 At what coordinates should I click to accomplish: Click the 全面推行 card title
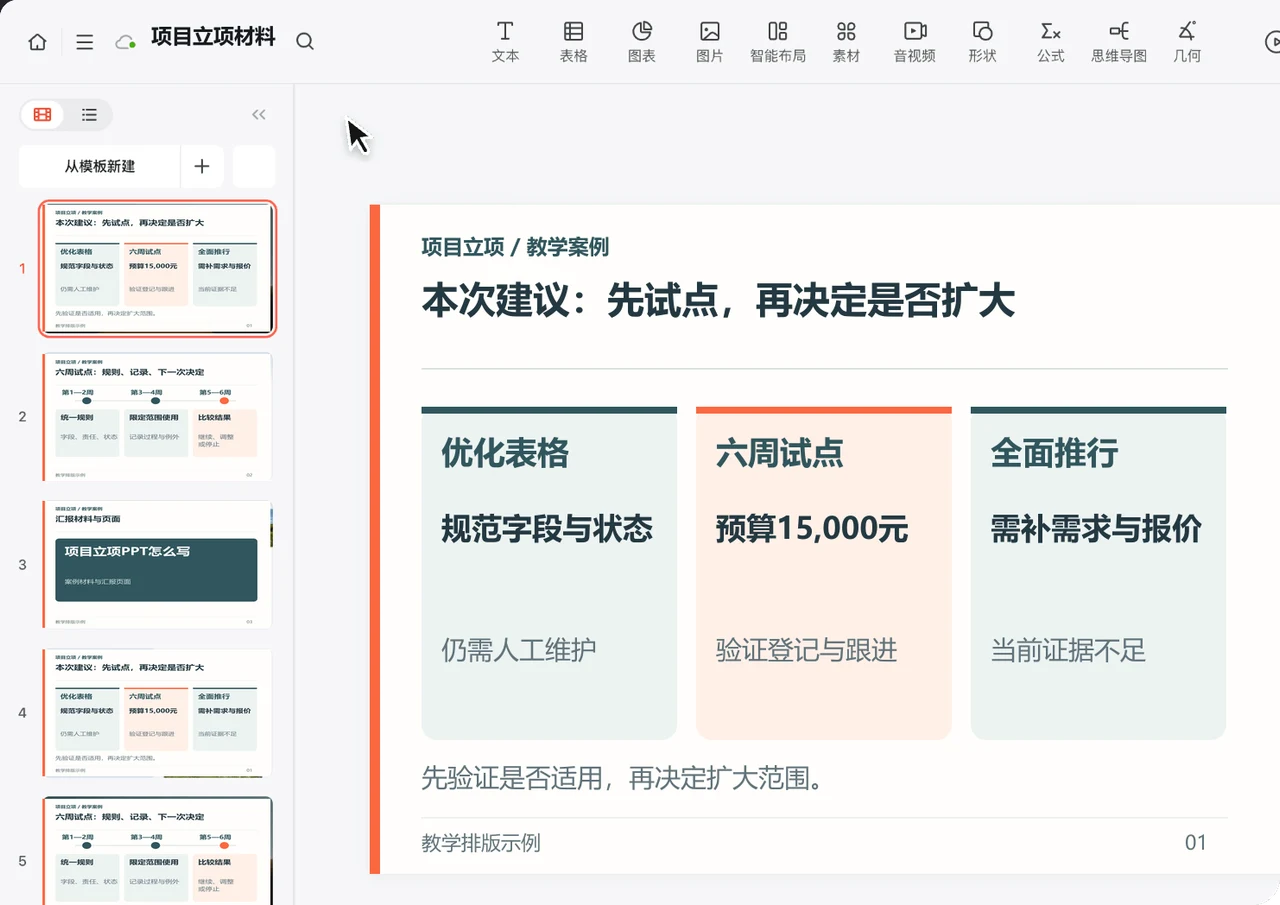pos(1054,453)
